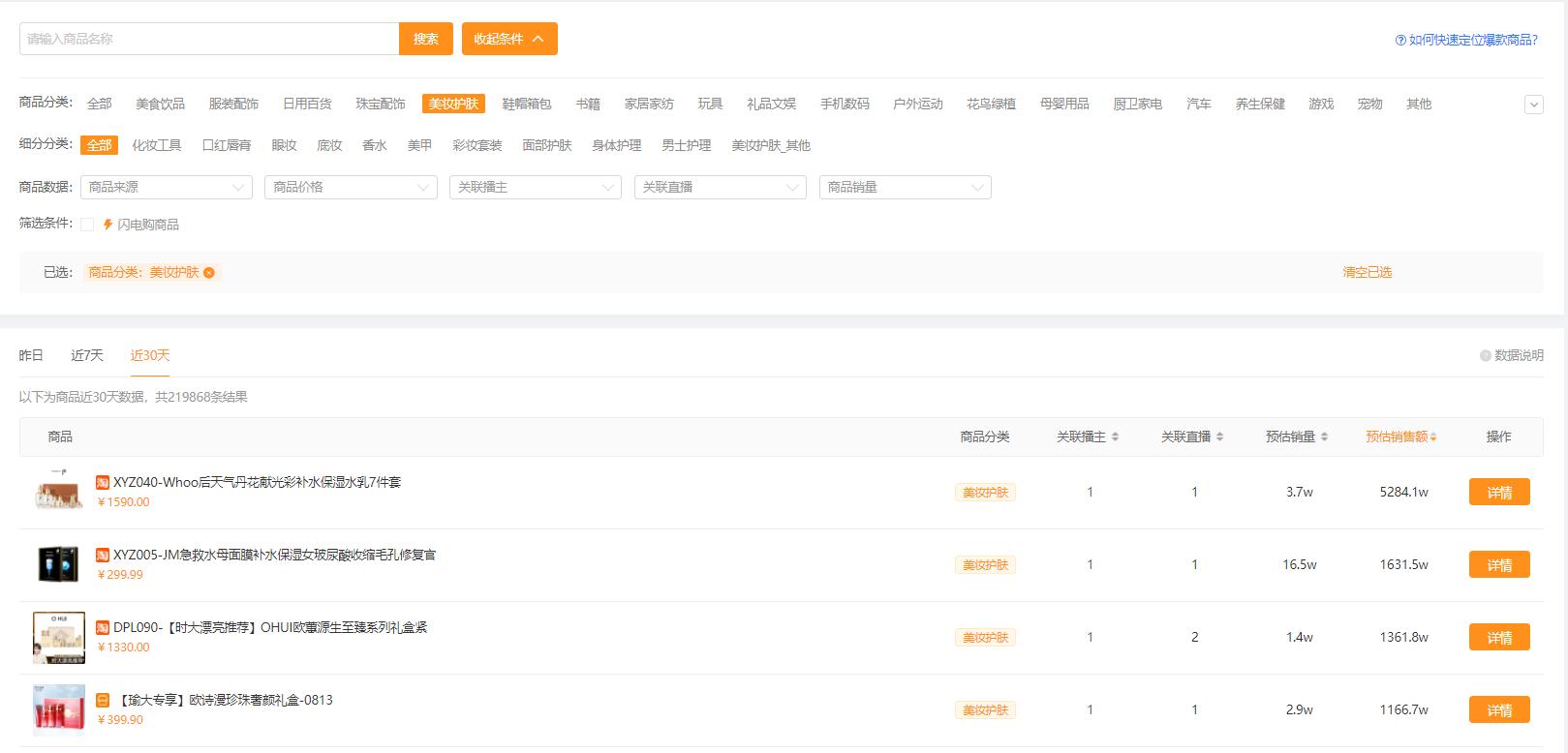Open DPL090 OHUI欧蕙 product title
This screenshot has height=753, width=1568.
(x=270, y=627)
